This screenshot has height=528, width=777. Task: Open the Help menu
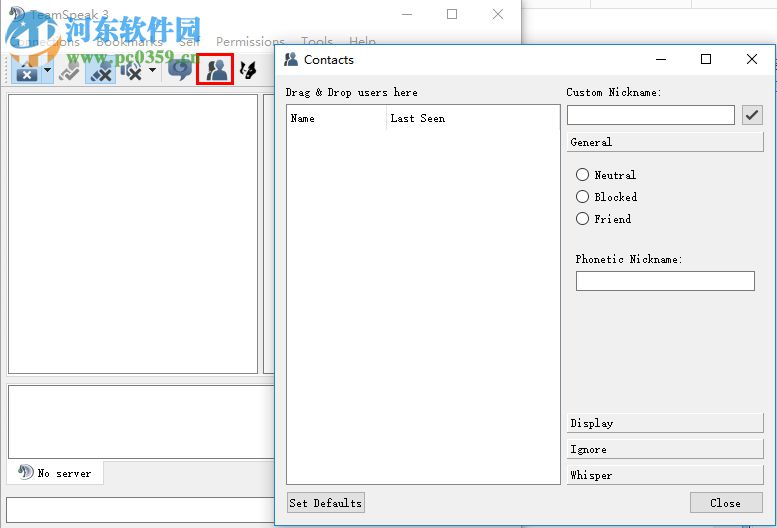pos(362,42)
